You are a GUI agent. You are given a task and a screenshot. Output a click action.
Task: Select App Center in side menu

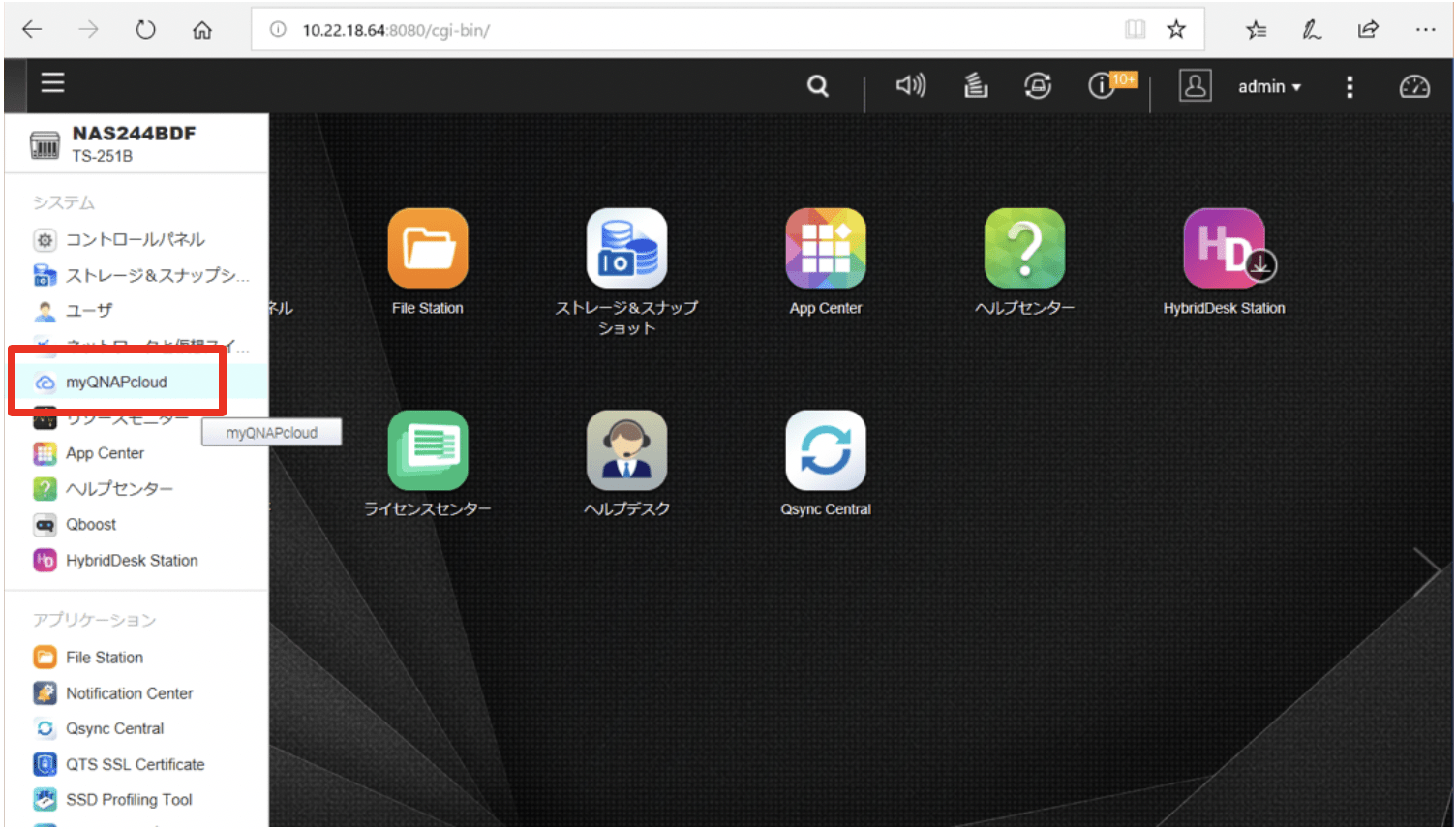tap(136, 453)
